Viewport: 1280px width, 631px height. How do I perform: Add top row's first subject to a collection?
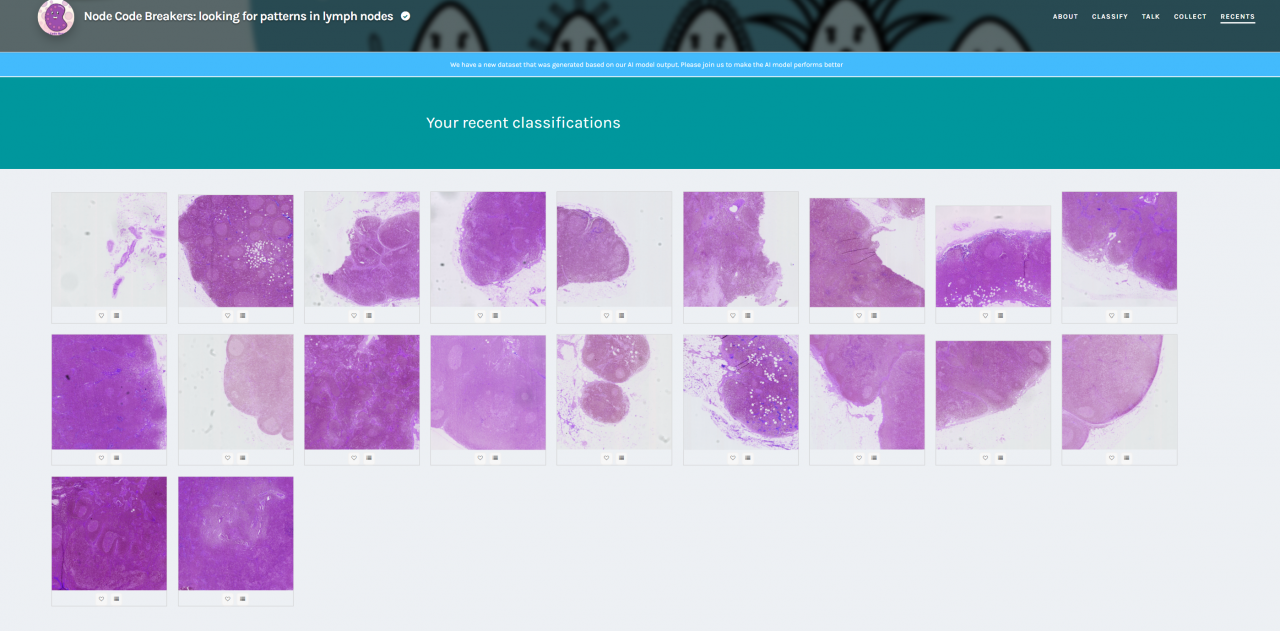pyautogui.click(x=116, y=315)
